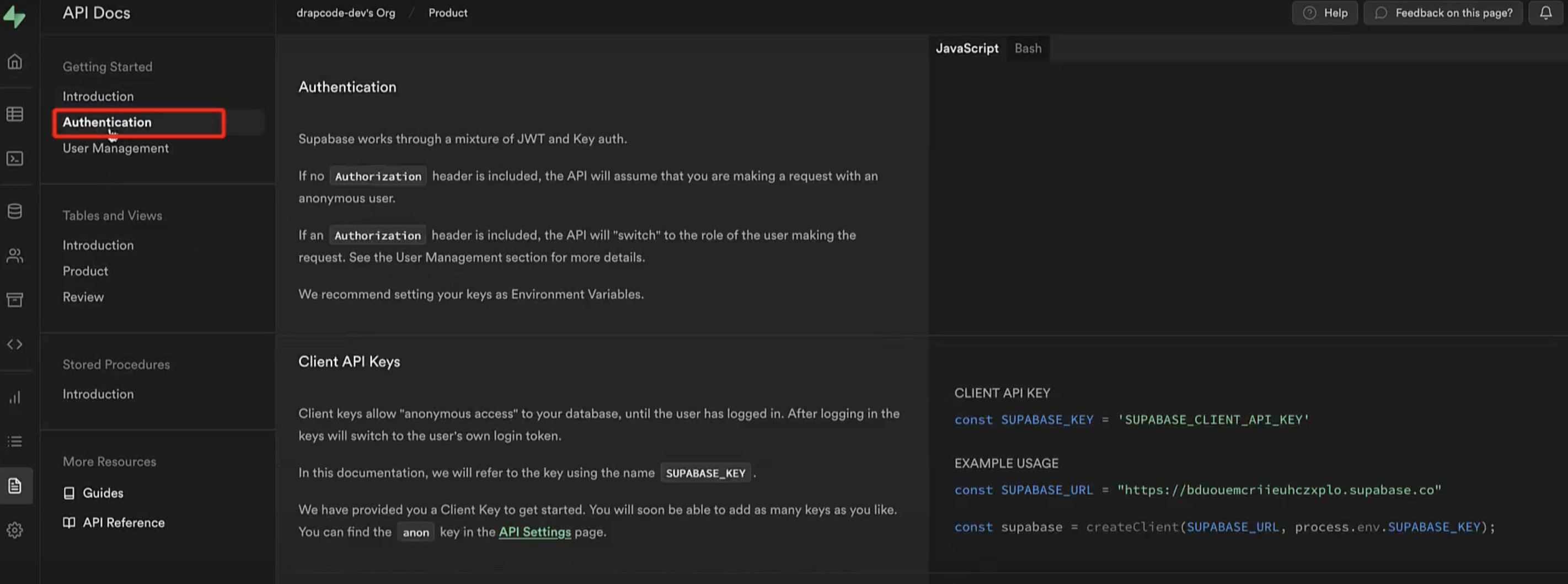Click the Getting Started section label
1568x584 pixels.
pos(107,67)
